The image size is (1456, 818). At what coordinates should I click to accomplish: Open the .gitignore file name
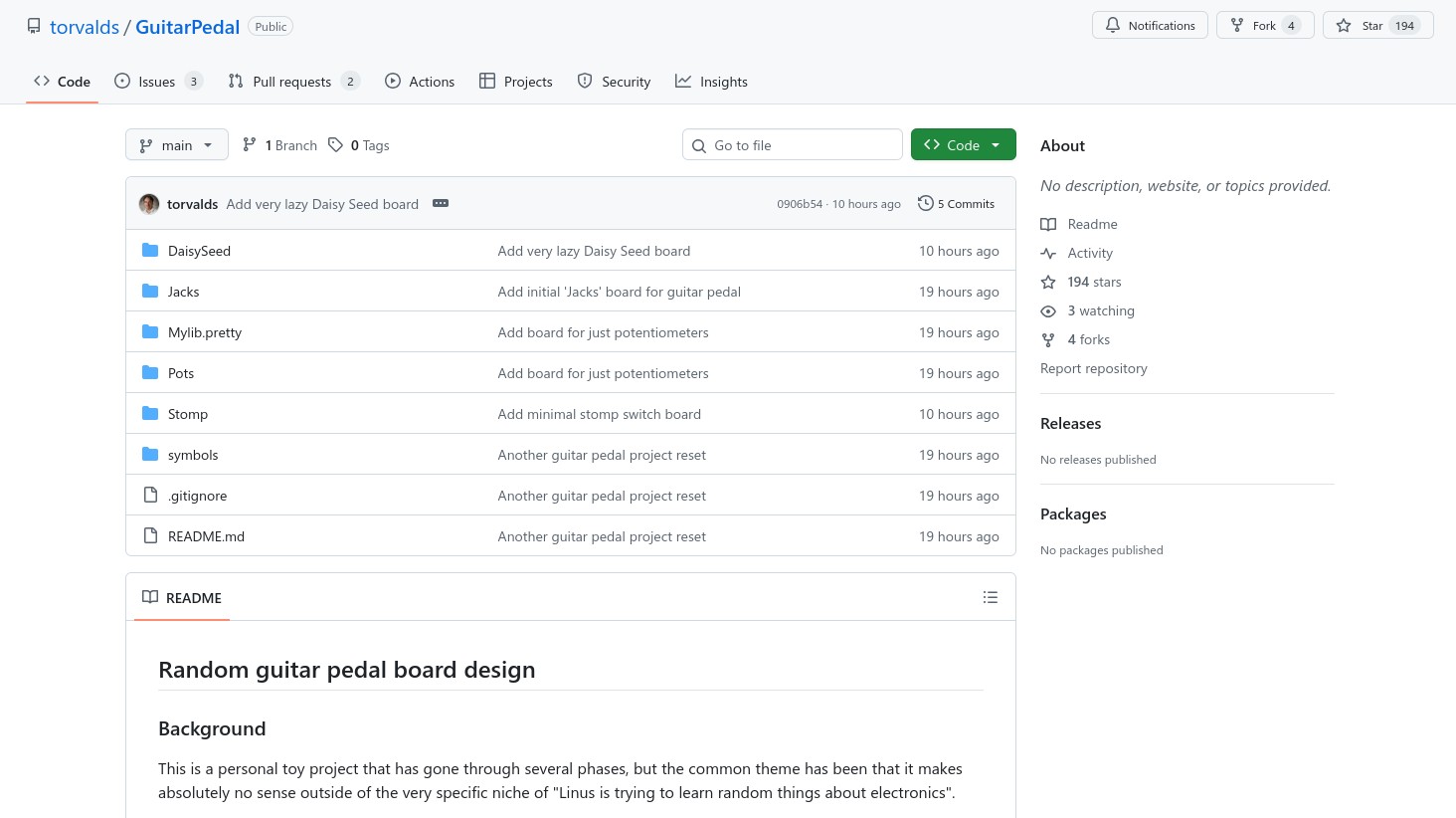[197, 496]
